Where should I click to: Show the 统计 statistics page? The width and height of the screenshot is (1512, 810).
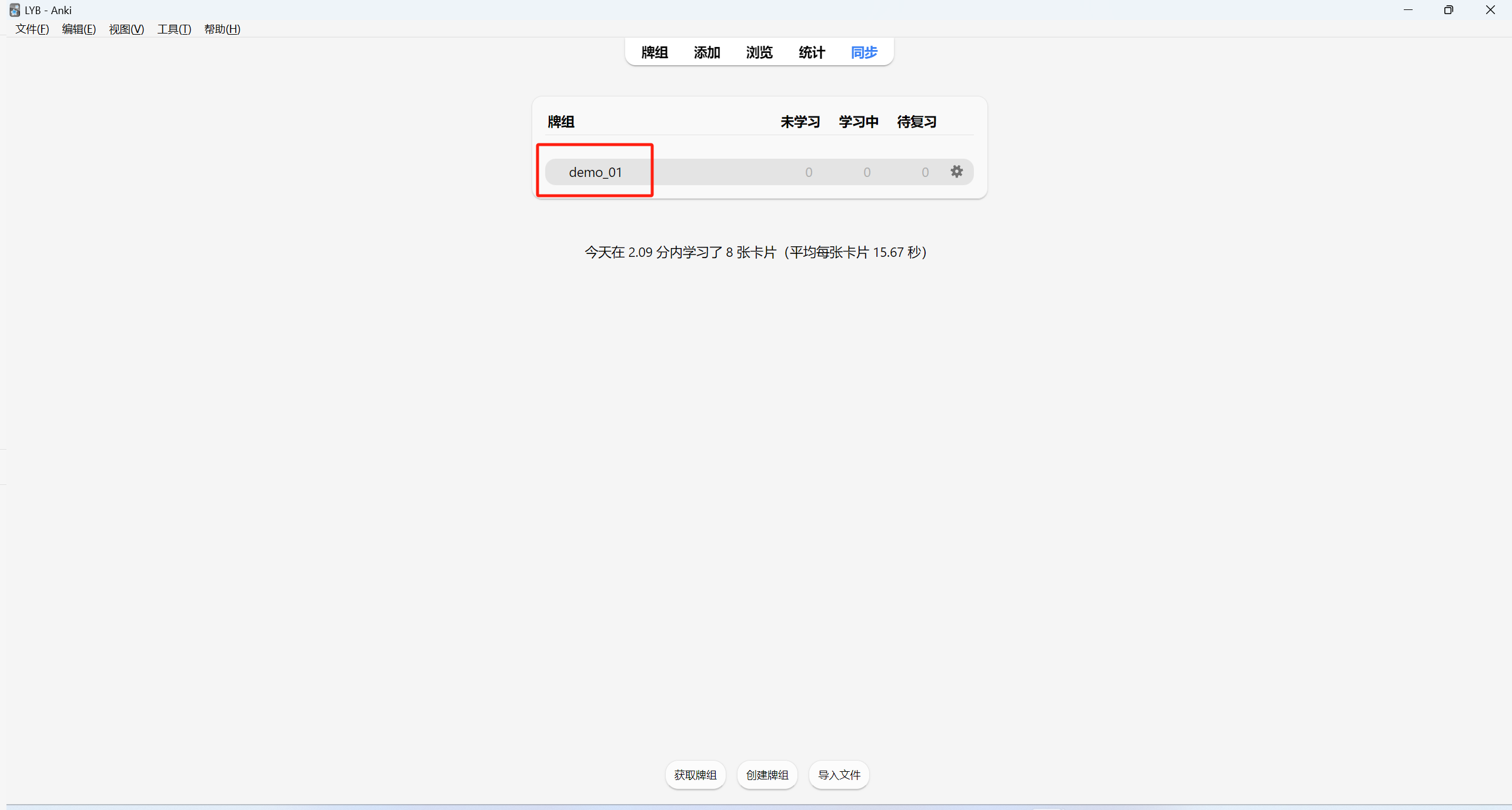point(812,52)
